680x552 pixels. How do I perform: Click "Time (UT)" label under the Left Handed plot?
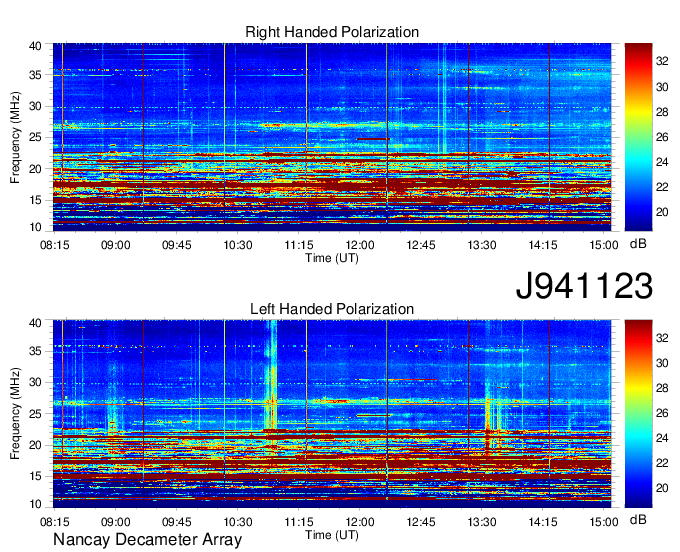[332, 535]
